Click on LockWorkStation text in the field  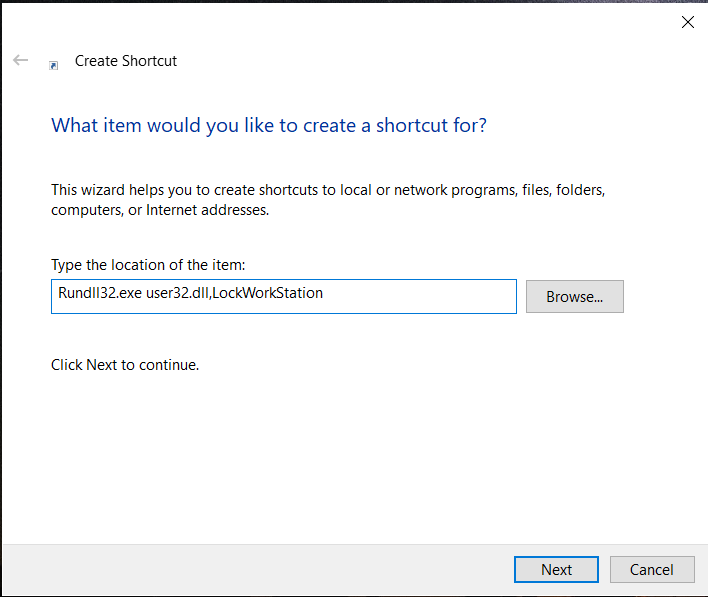(x=268, y=294)
